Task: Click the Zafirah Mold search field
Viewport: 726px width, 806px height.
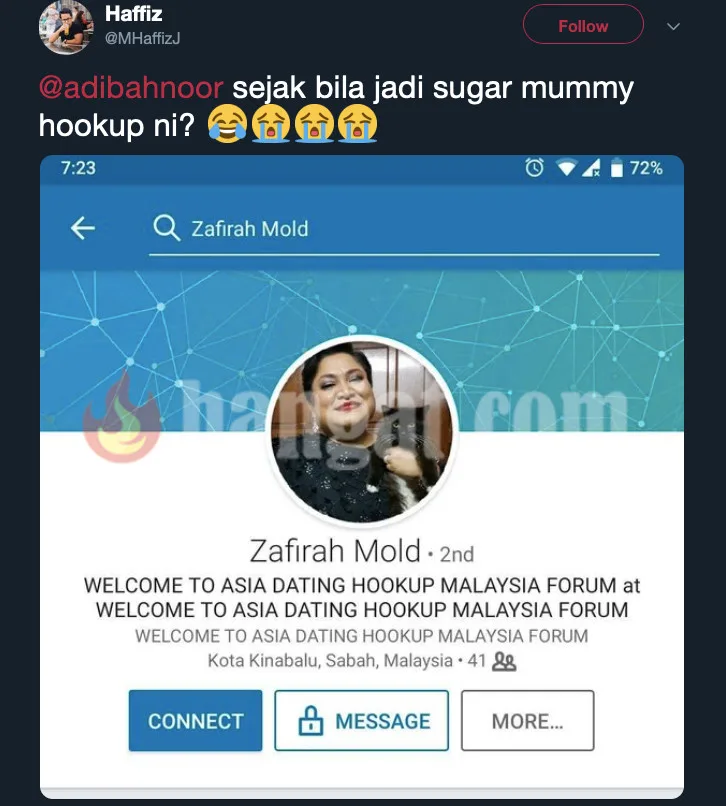Action: [404, 229]
